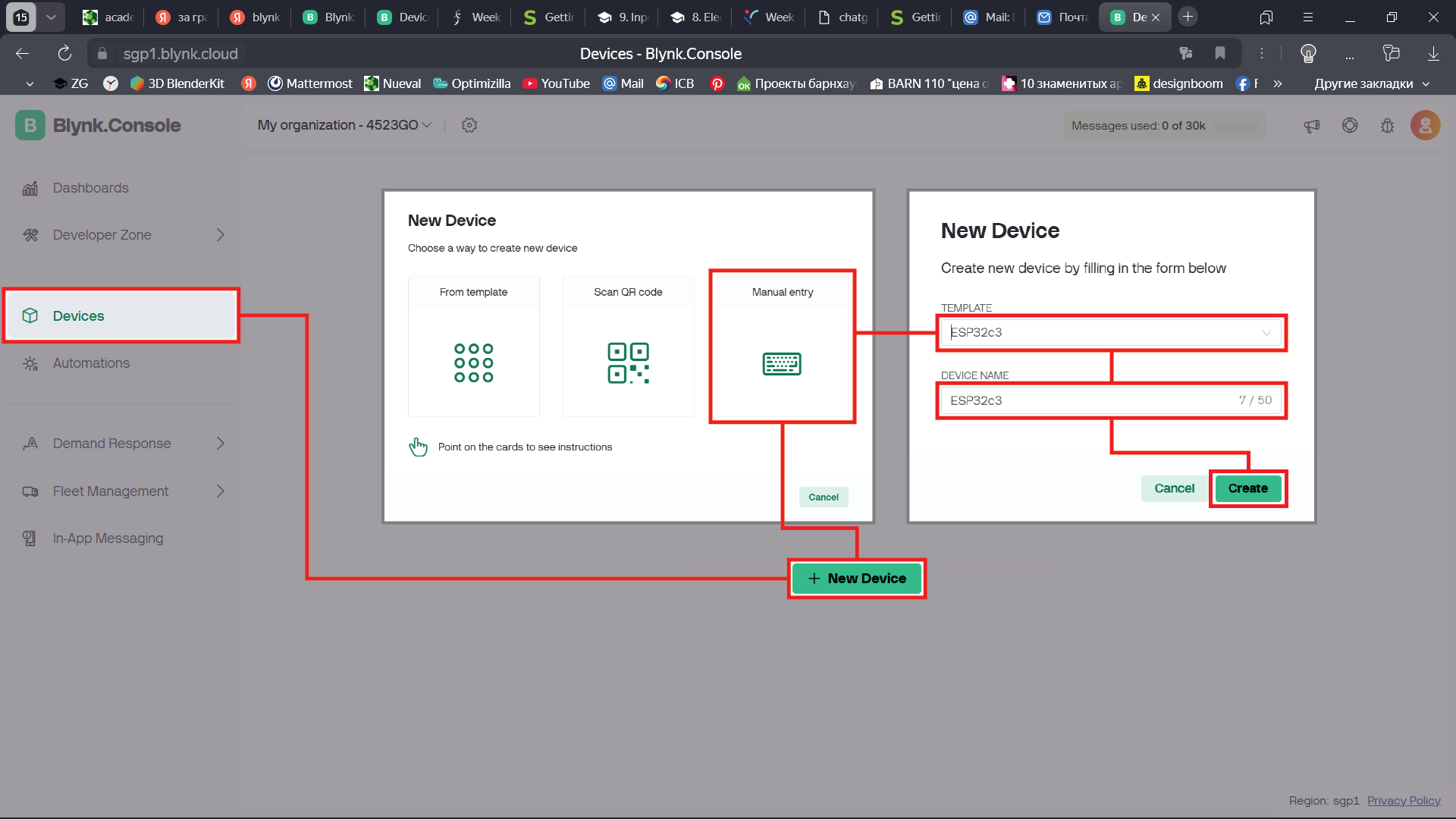The image size is (1456, 819).
Task: Choose the Manual entry card
Action: 782,347
